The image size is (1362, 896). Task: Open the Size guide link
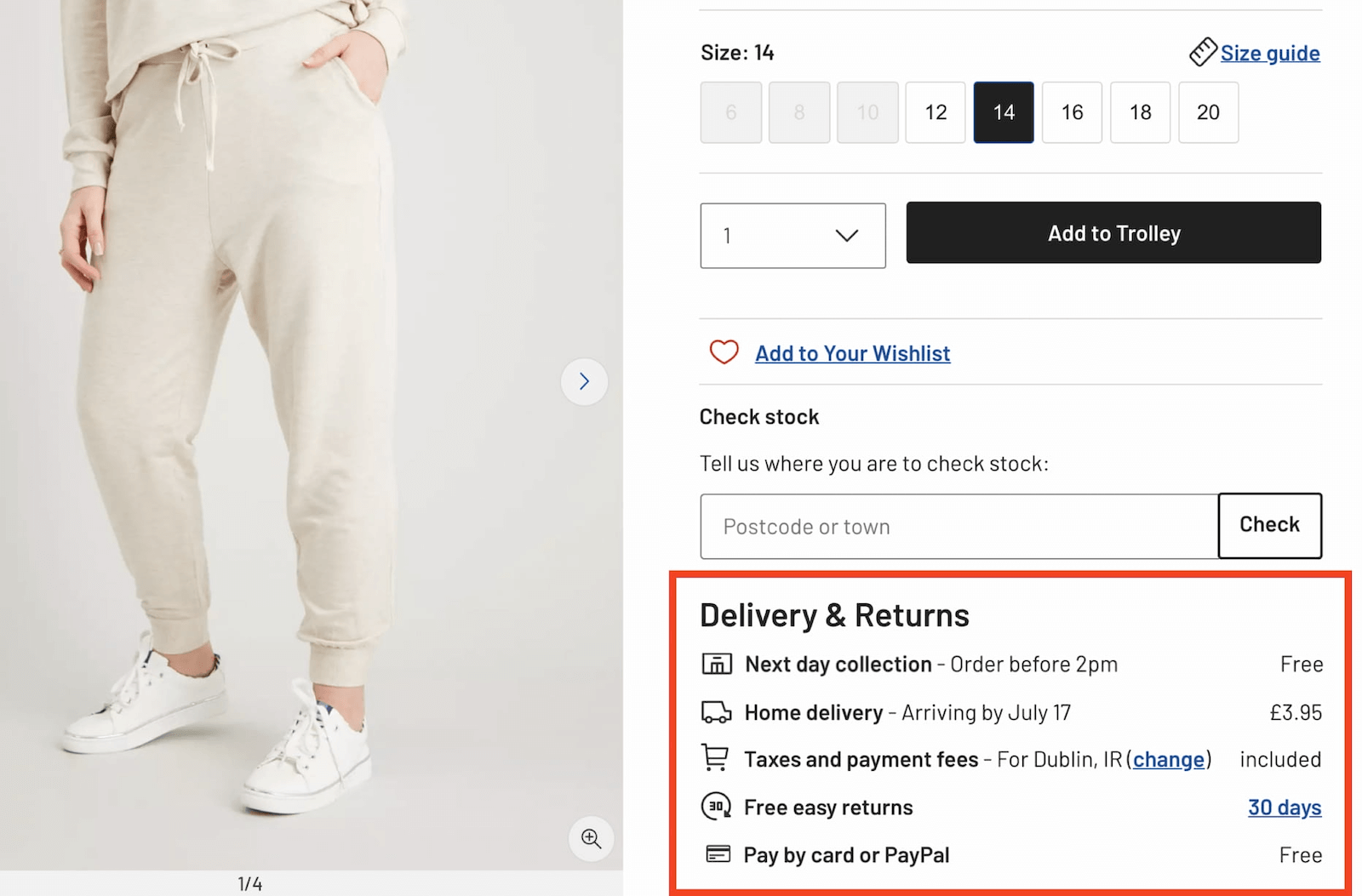[x=1270, y=52]
